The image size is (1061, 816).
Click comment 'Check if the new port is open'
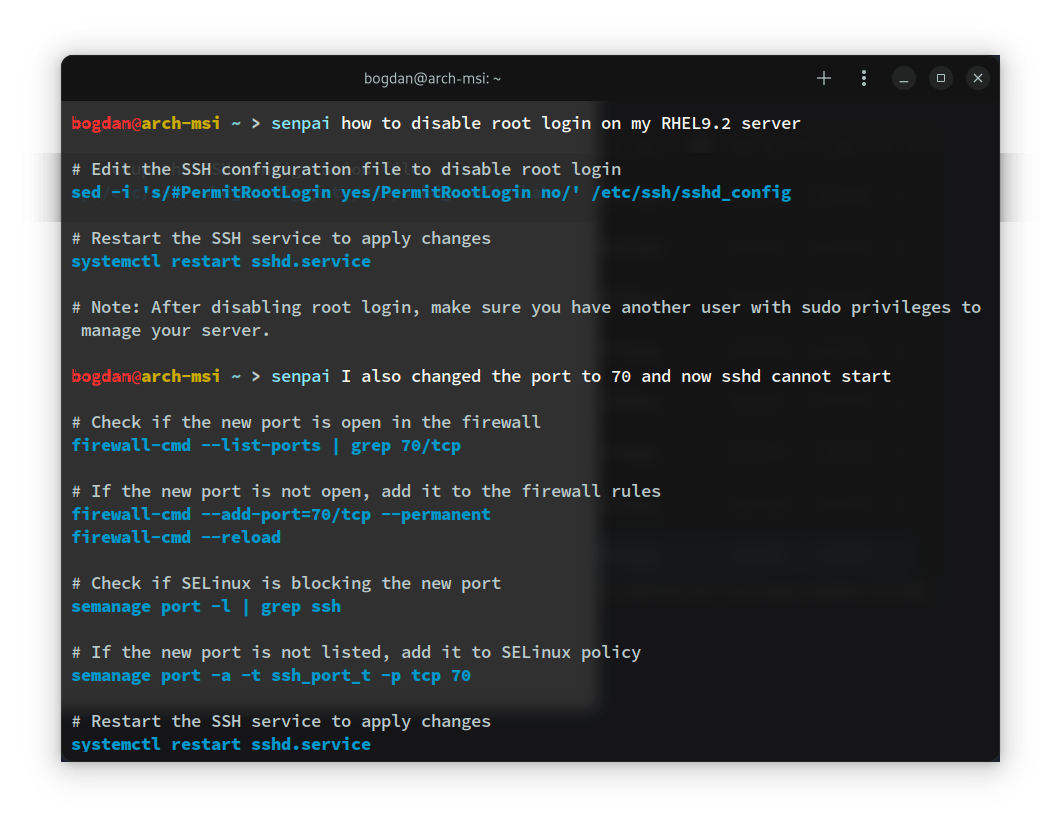(306, 422)
